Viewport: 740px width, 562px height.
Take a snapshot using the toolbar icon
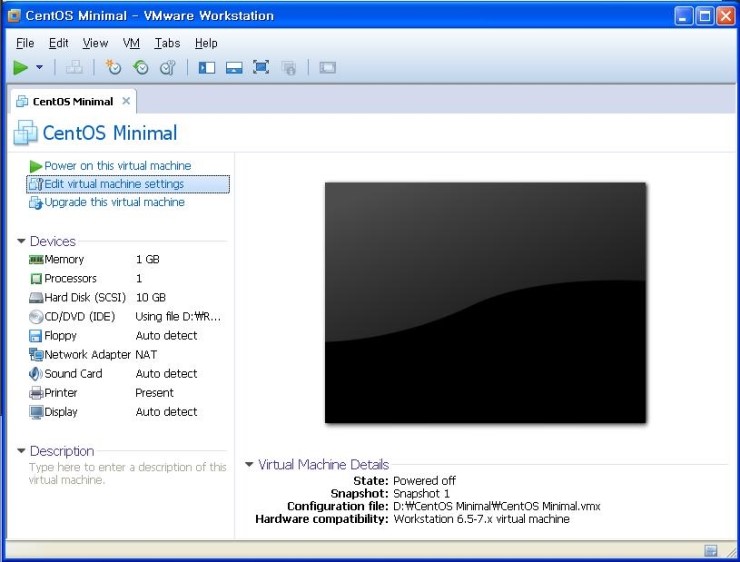click(113, 68)
